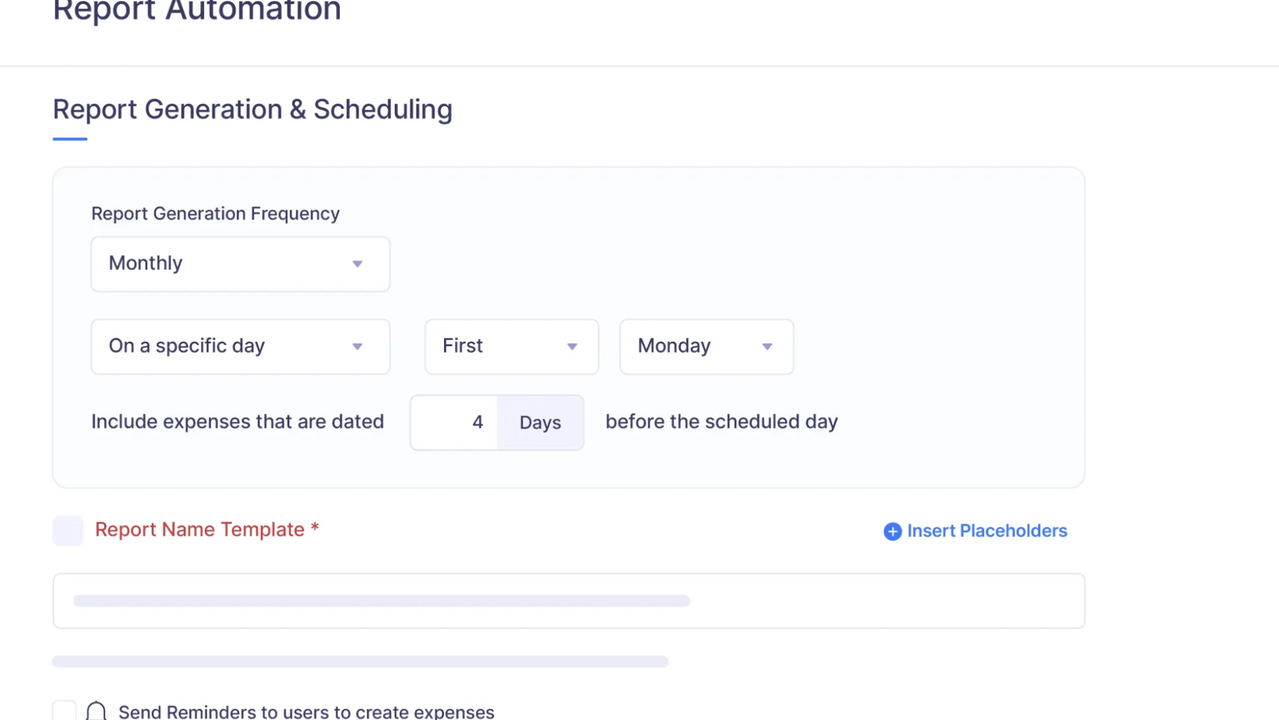Click into the report name template field
This screenshot has width=1279, height=720.
pos(568,601)
